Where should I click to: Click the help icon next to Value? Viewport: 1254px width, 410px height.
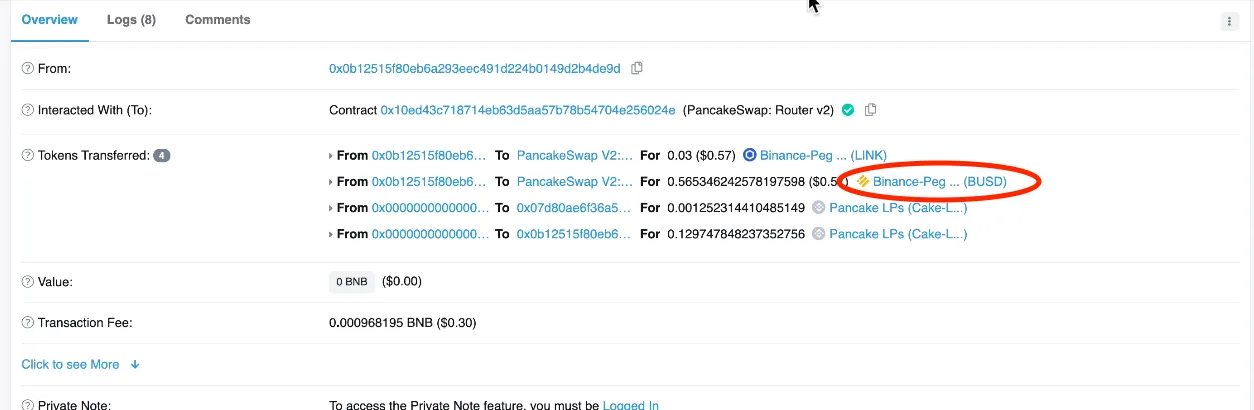28,282
